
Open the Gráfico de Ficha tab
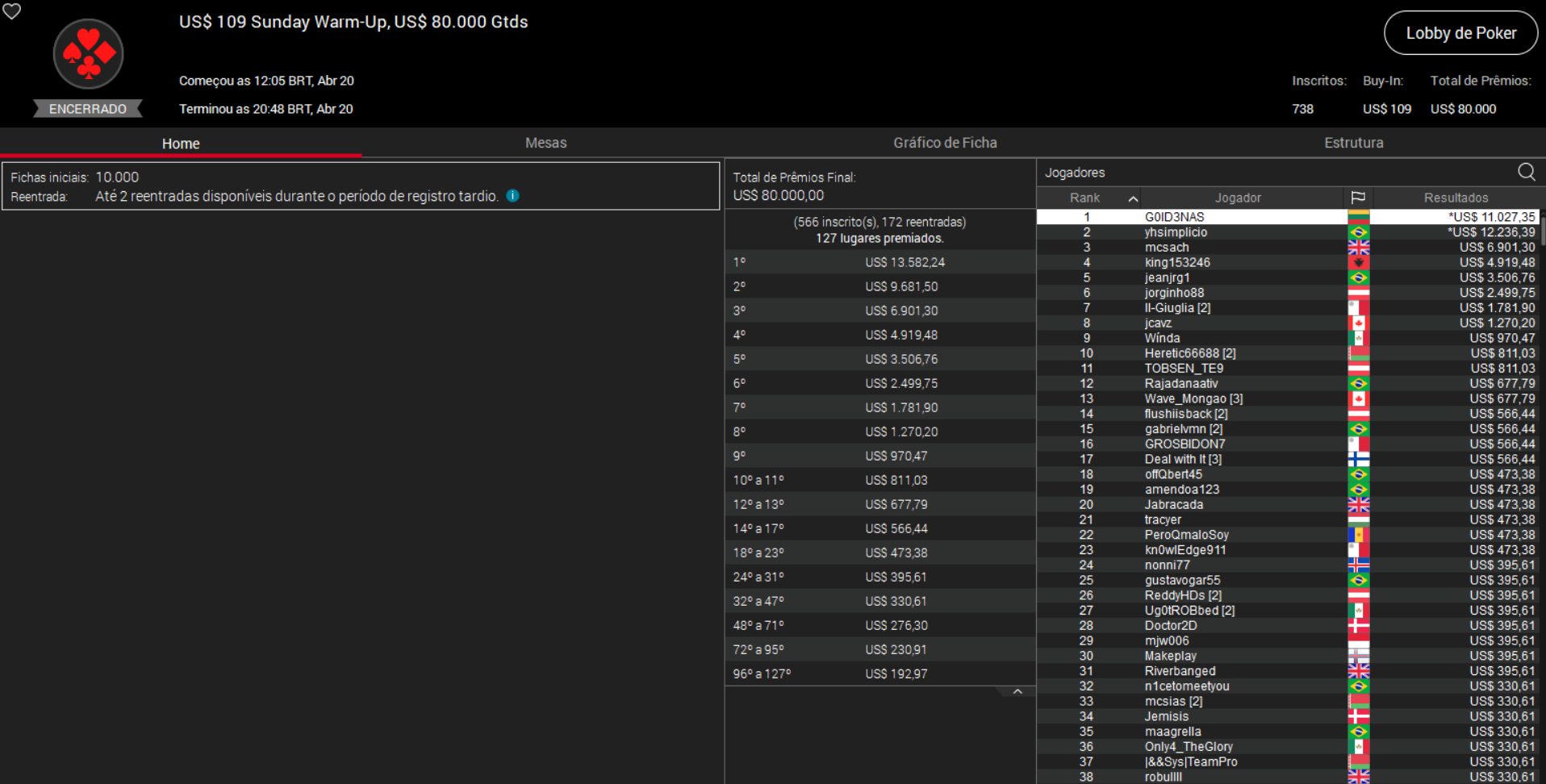[x=945, y=143]
